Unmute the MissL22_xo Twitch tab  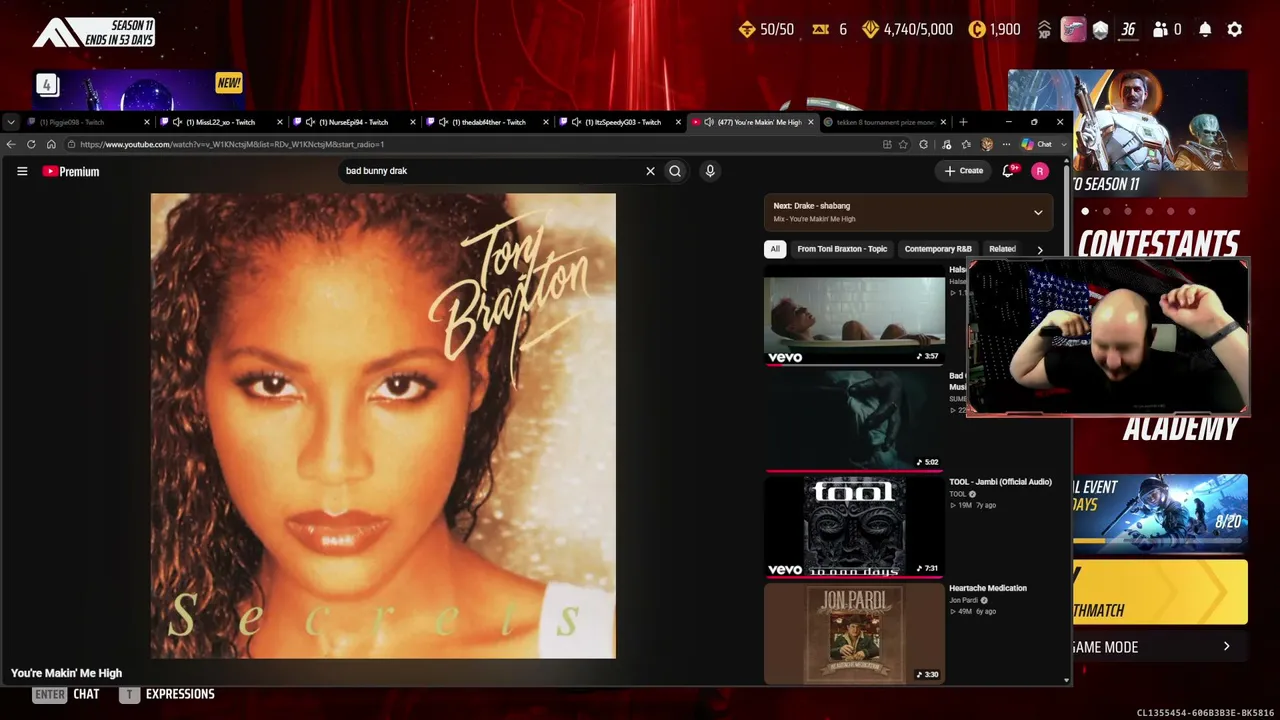click(x=177, y=122)
